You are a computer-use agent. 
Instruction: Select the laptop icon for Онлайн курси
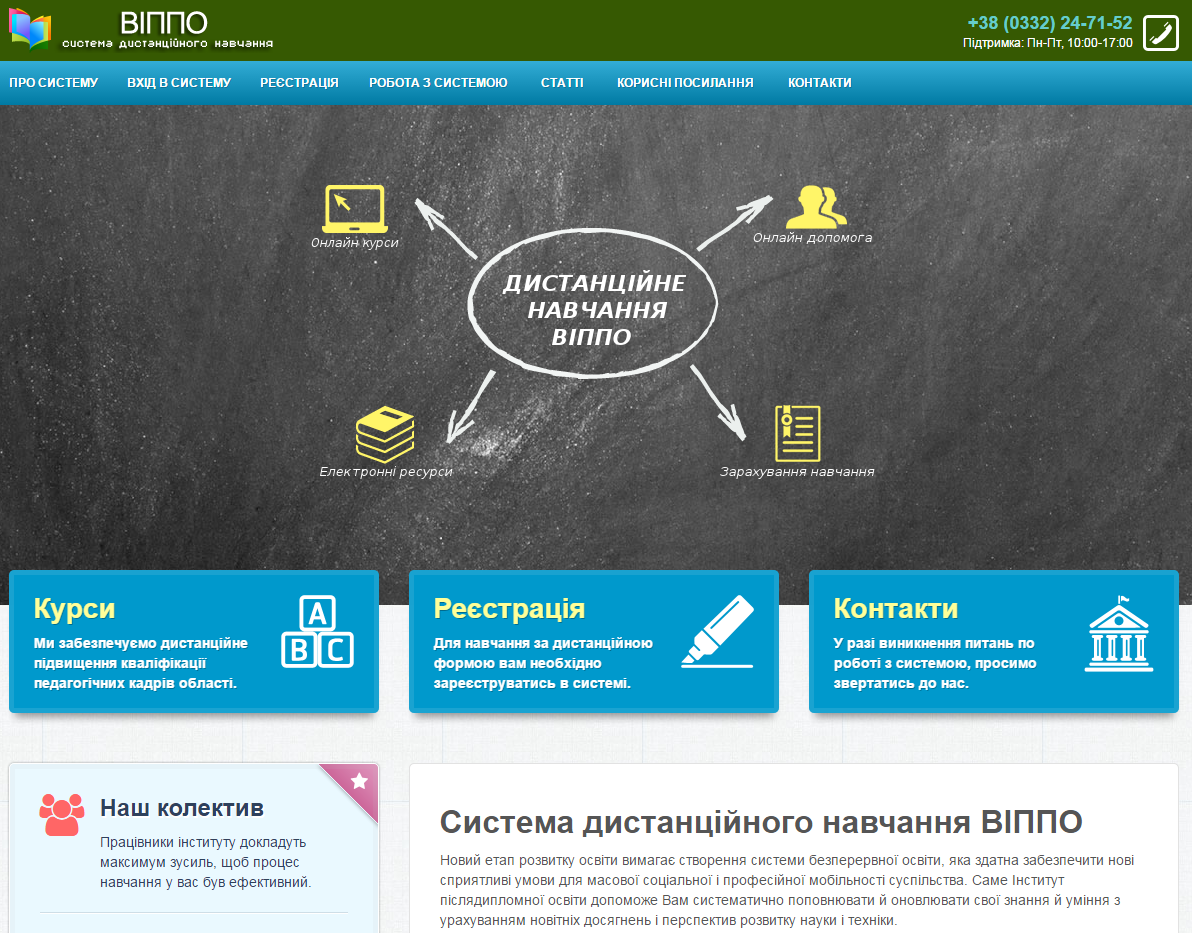(x=355, y=207)
